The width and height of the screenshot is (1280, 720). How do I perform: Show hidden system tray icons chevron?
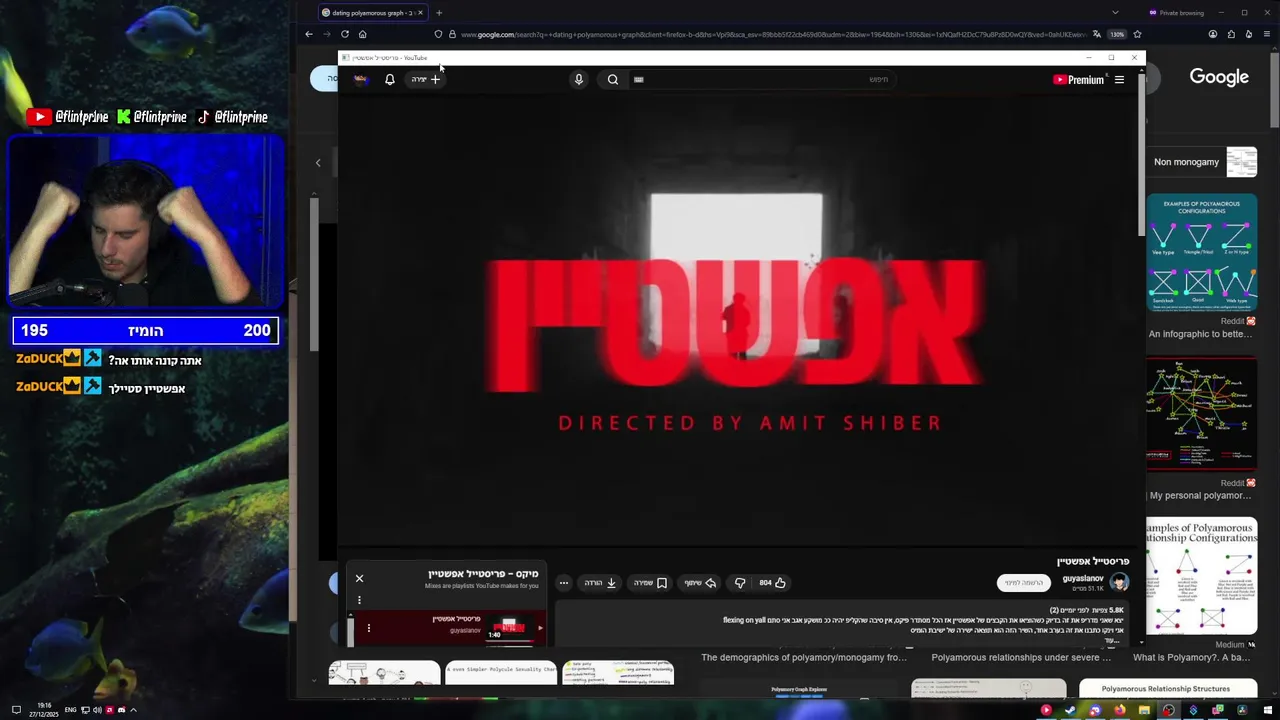pos(133,710)
